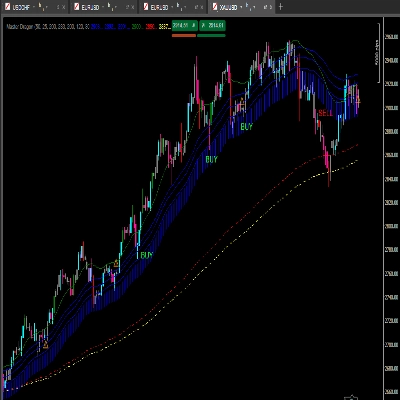Image resolution: width=400 pixels, height=400 pixels.
Task: Detach the USDCHF tab into a window
Action: [x=58, y=7]
